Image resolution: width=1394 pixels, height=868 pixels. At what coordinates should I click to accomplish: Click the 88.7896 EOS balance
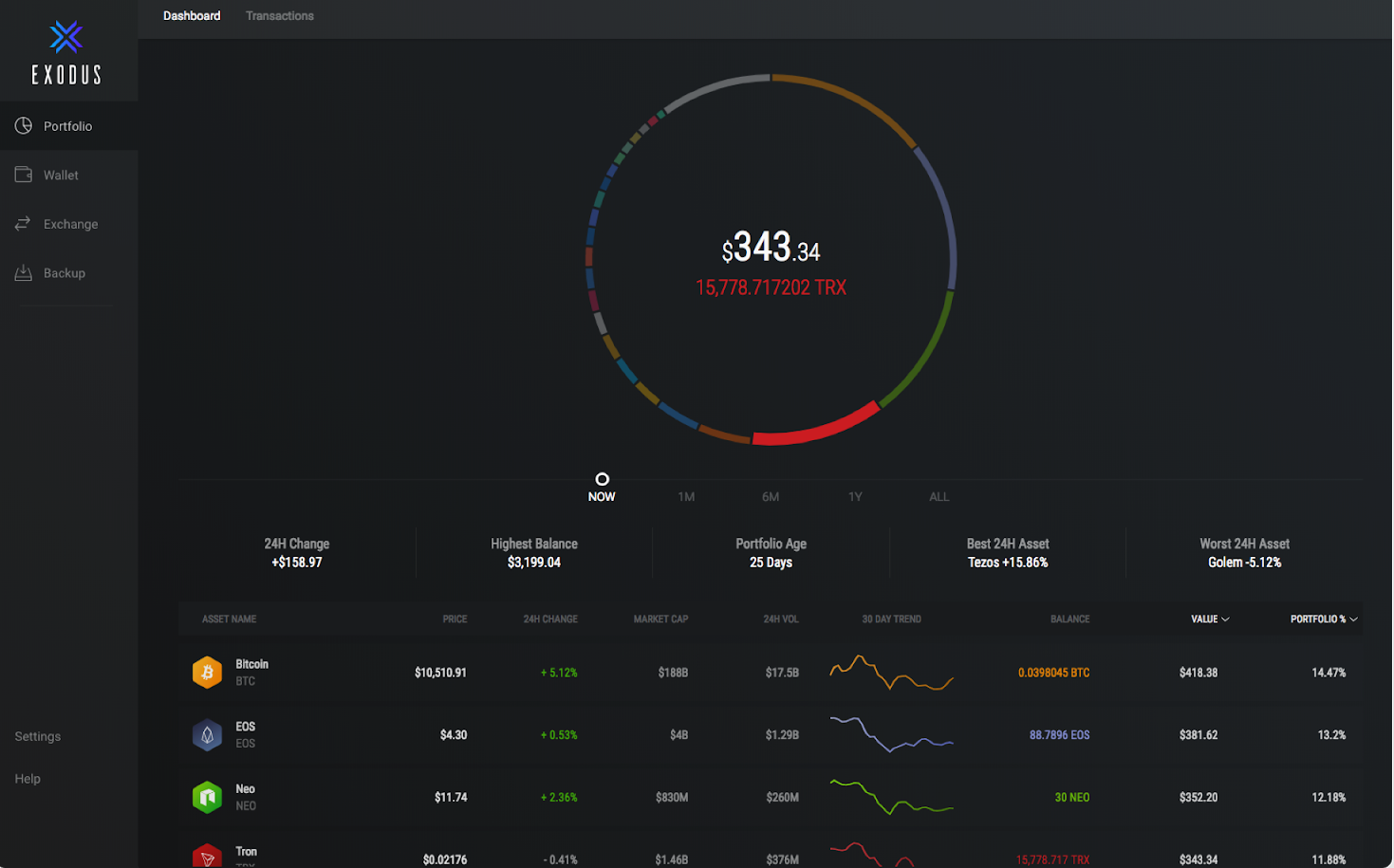(1059, 735)
